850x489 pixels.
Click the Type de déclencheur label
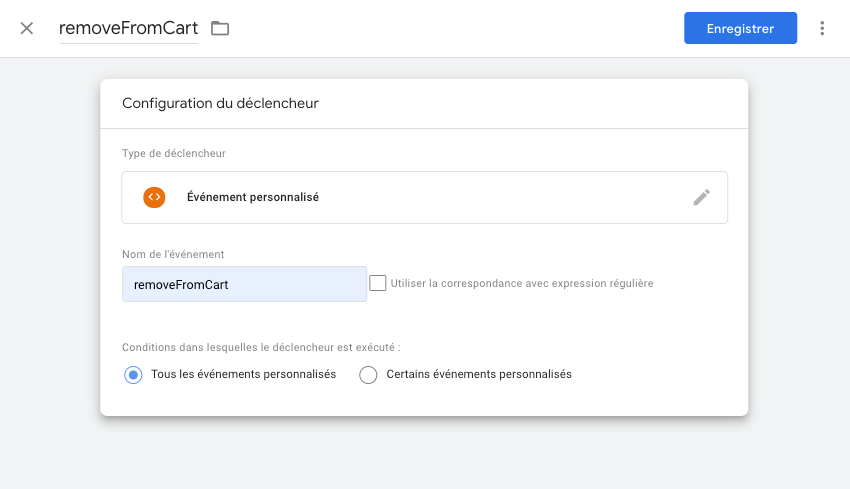[174, 153]
